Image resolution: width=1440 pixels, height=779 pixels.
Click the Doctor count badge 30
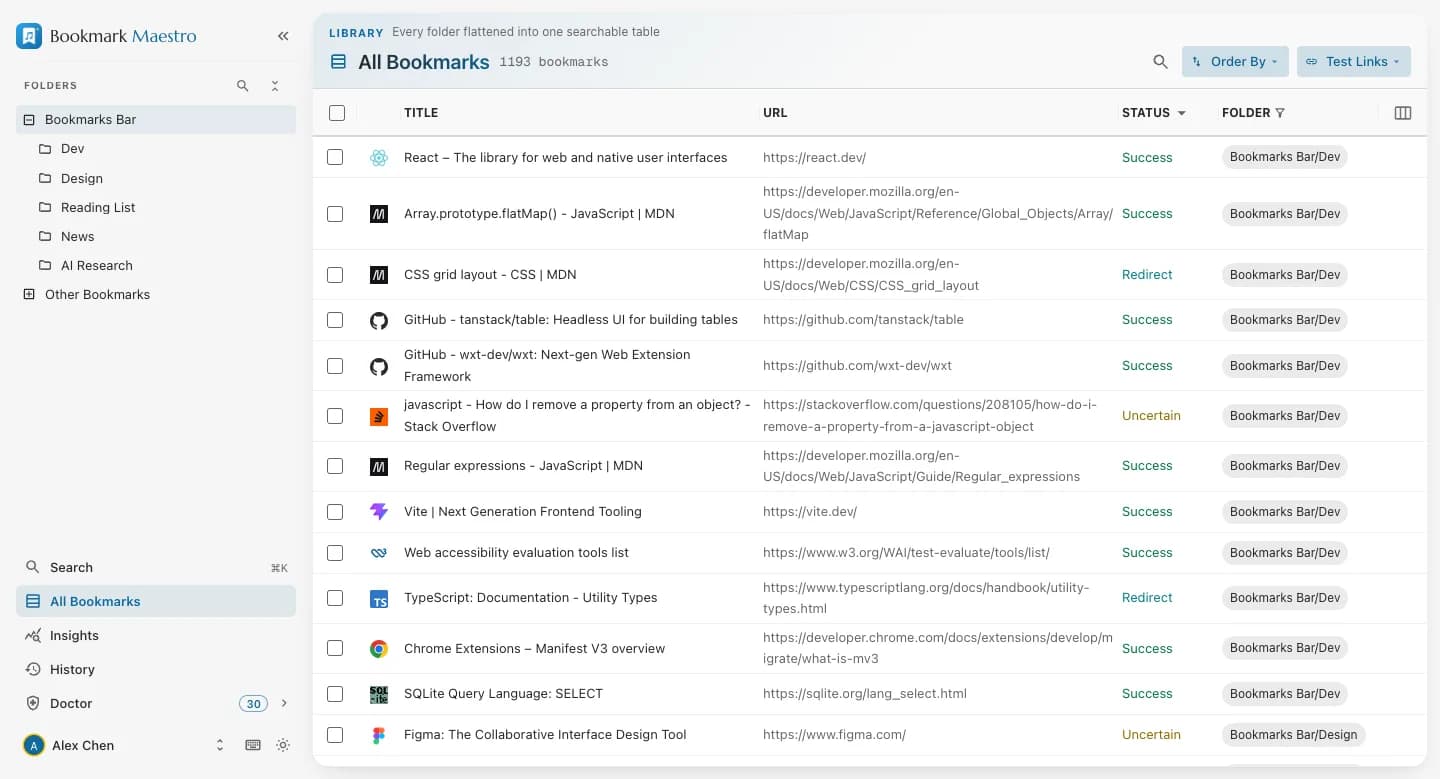click(x=253, y=704)
